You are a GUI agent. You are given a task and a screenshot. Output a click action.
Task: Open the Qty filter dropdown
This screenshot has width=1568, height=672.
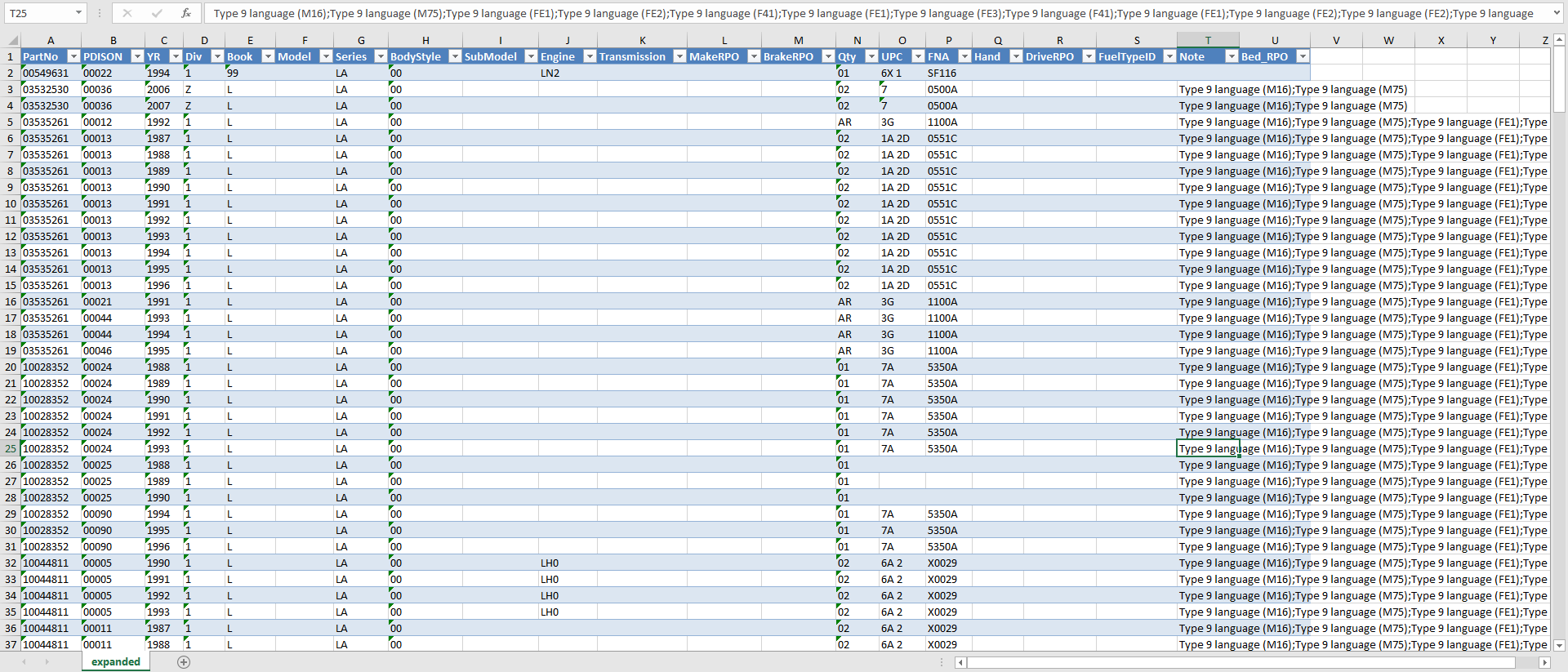871,56
